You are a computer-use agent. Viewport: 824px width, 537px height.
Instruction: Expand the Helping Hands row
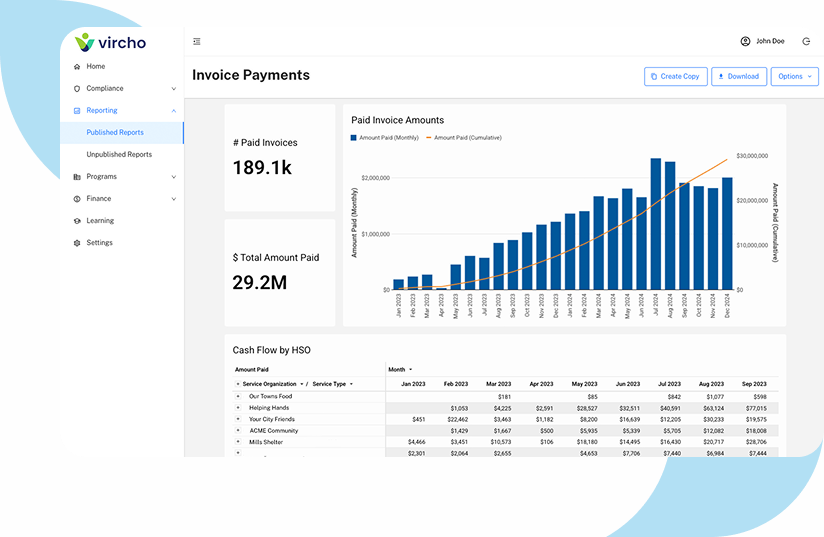238,408
